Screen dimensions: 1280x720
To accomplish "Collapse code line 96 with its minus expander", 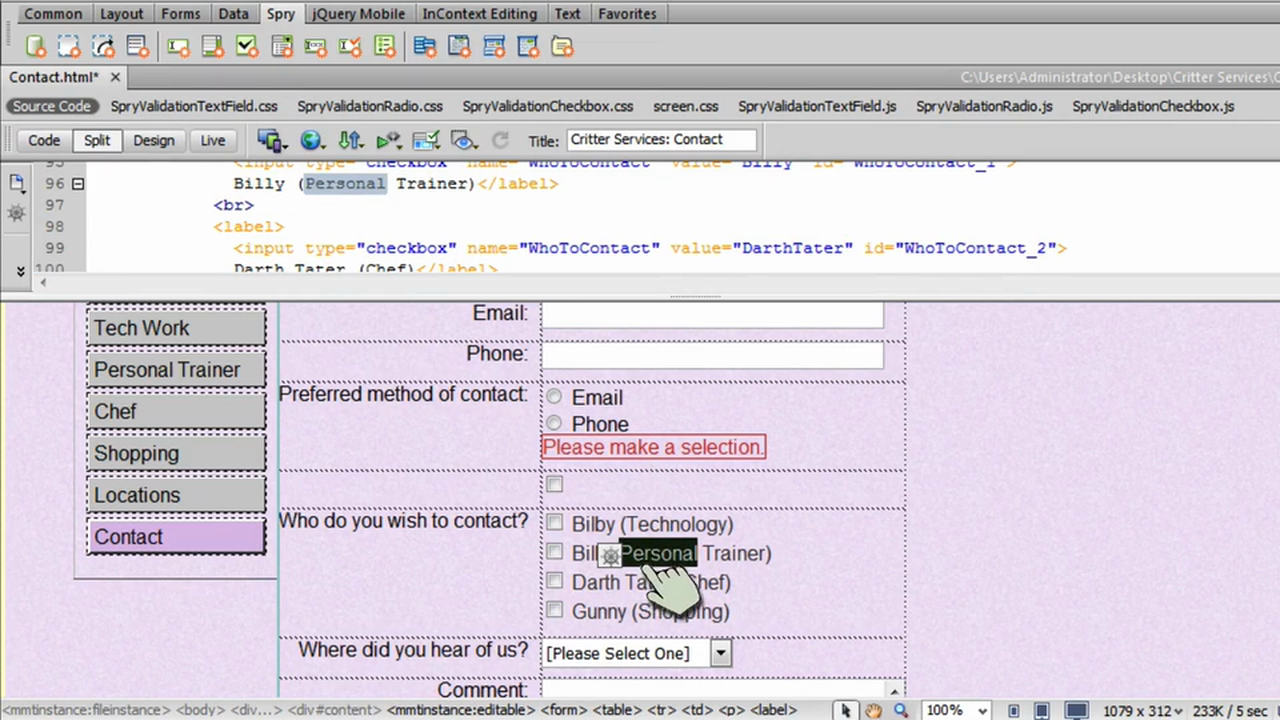I will click(77, 183).
